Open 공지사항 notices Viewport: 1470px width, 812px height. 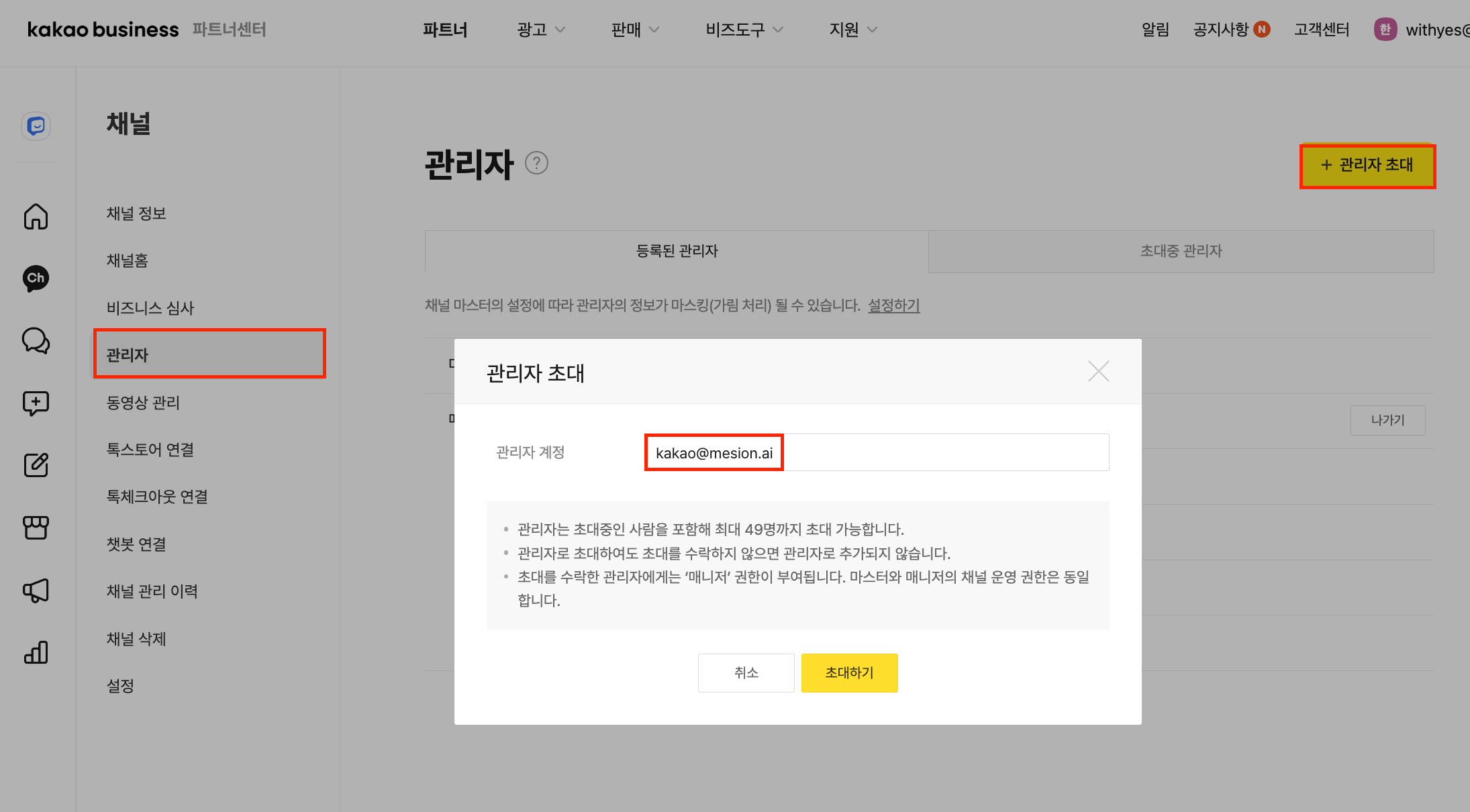1221,30
